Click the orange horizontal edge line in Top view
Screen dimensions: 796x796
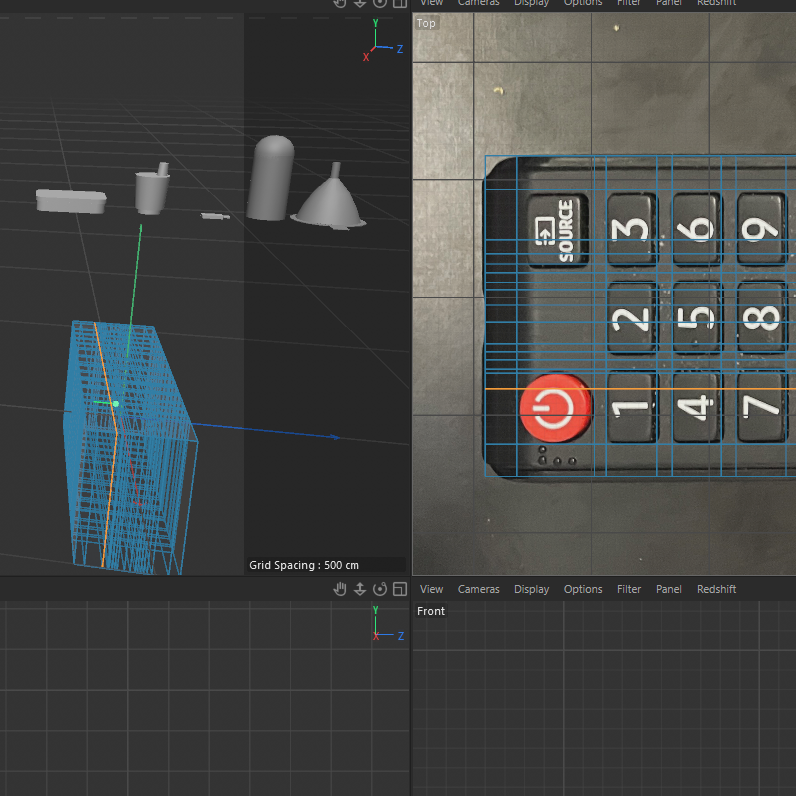point(640,389)
